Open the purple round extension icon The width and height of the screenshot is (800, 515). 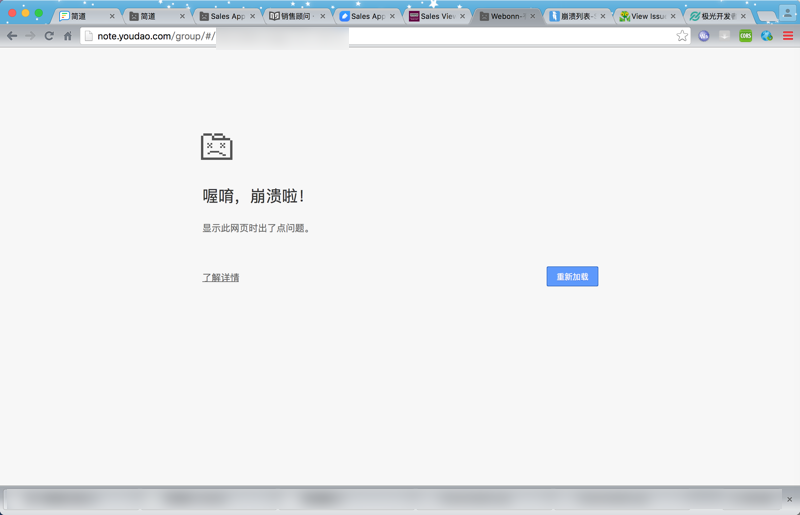pos(704,36)
